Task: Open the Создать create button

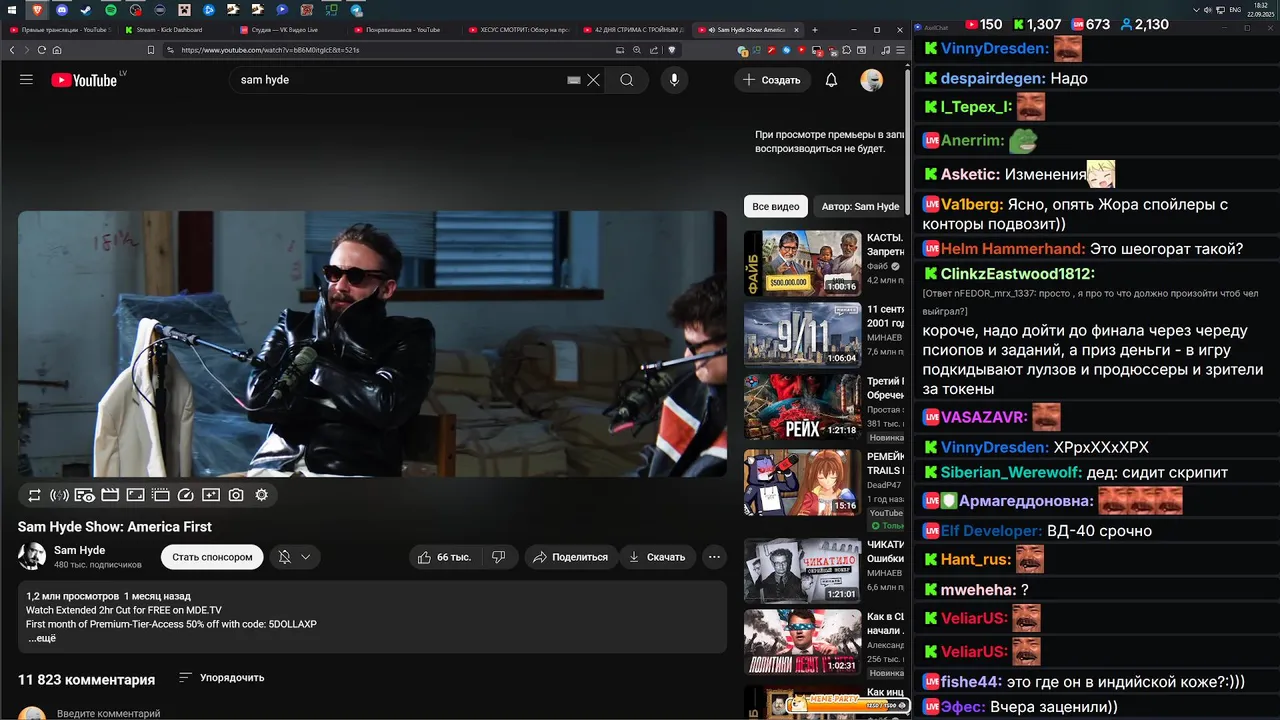Action: (771, 80)
